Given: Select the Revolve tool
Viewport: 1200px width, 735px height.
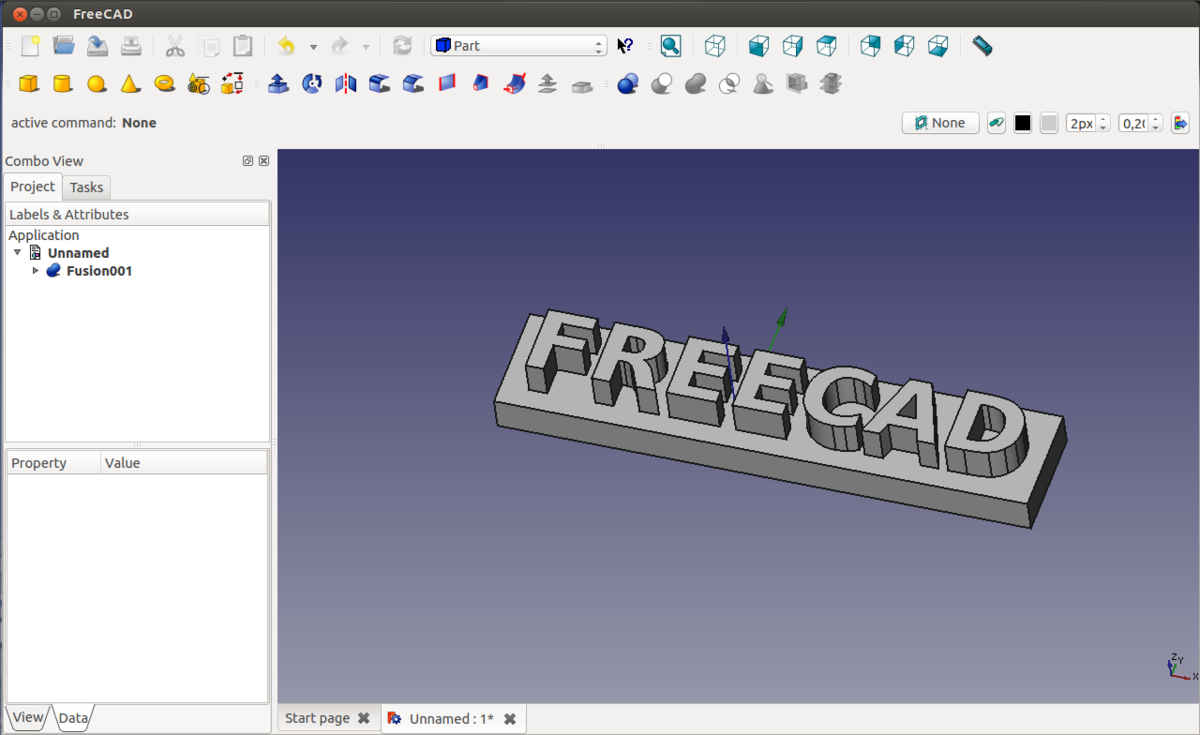Looking at the screenshot, I should click(x=312, y=84).
